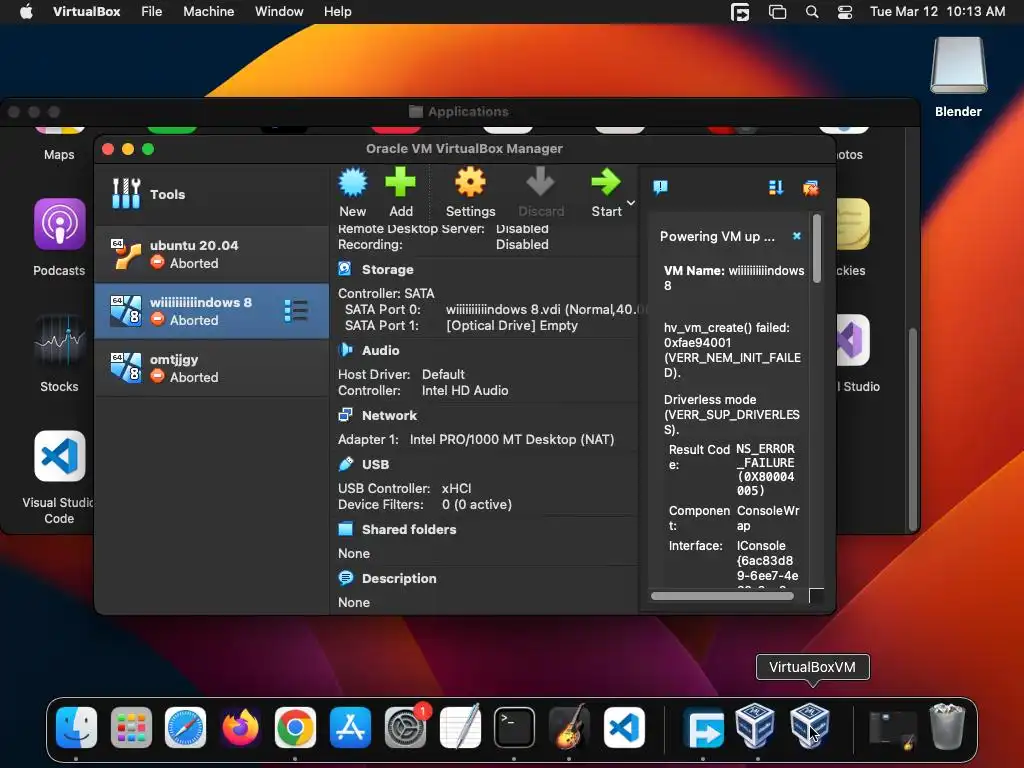Click the Shared folders folder icon
The image size is (1024, 768).
tap(345, 529)
